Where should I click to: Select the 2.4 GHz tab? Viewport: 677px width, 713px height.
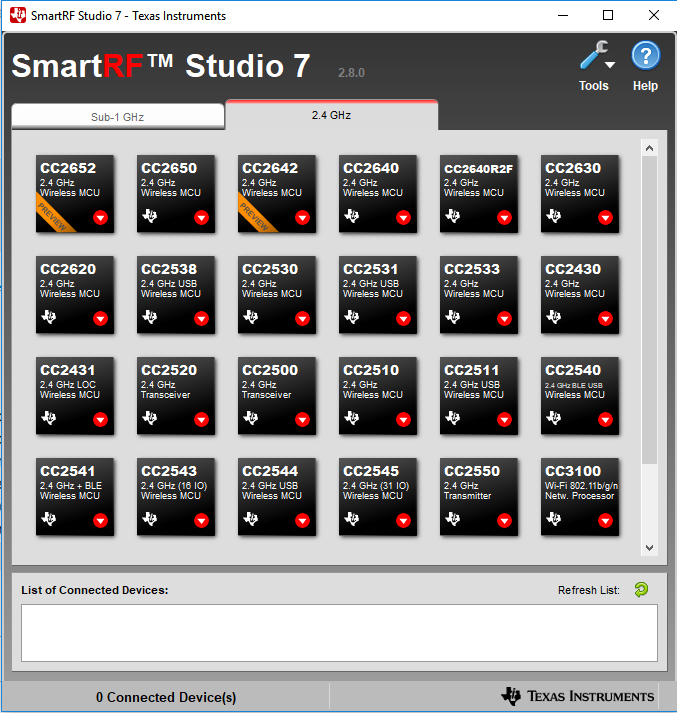(x=332, y=115)
